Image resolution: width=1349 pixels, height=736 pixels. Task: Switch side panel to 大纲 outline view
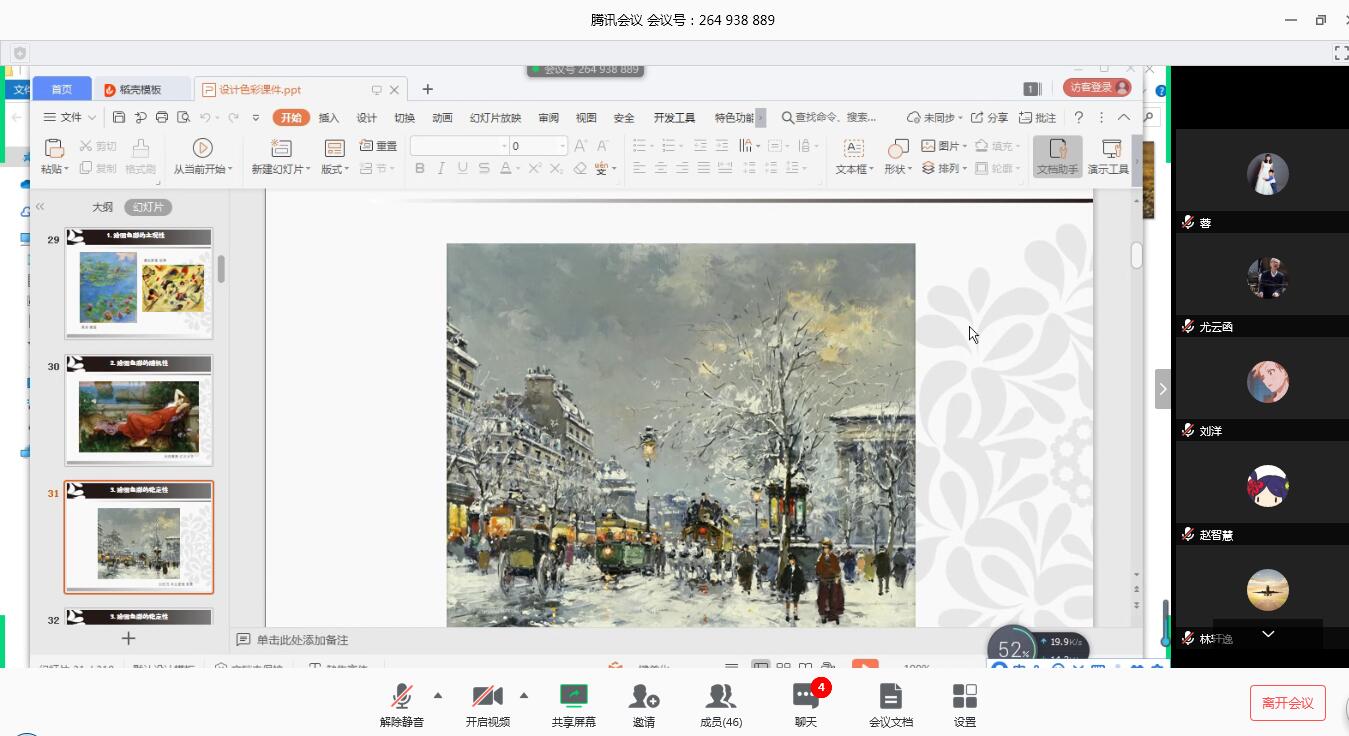102,207
